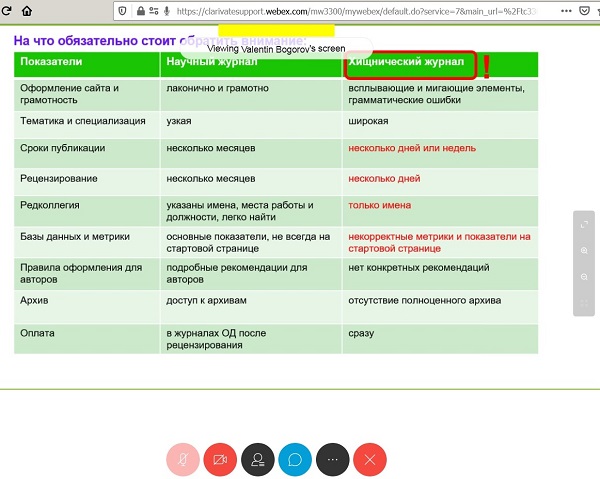Click the 'Viewing Valentin Bogorov's screen' label

coord(275,47)
